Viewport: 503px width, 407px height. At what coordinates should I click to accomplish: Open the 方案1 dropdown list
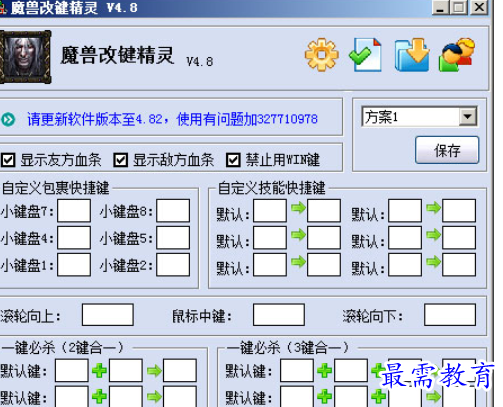[x=468, y=116]
